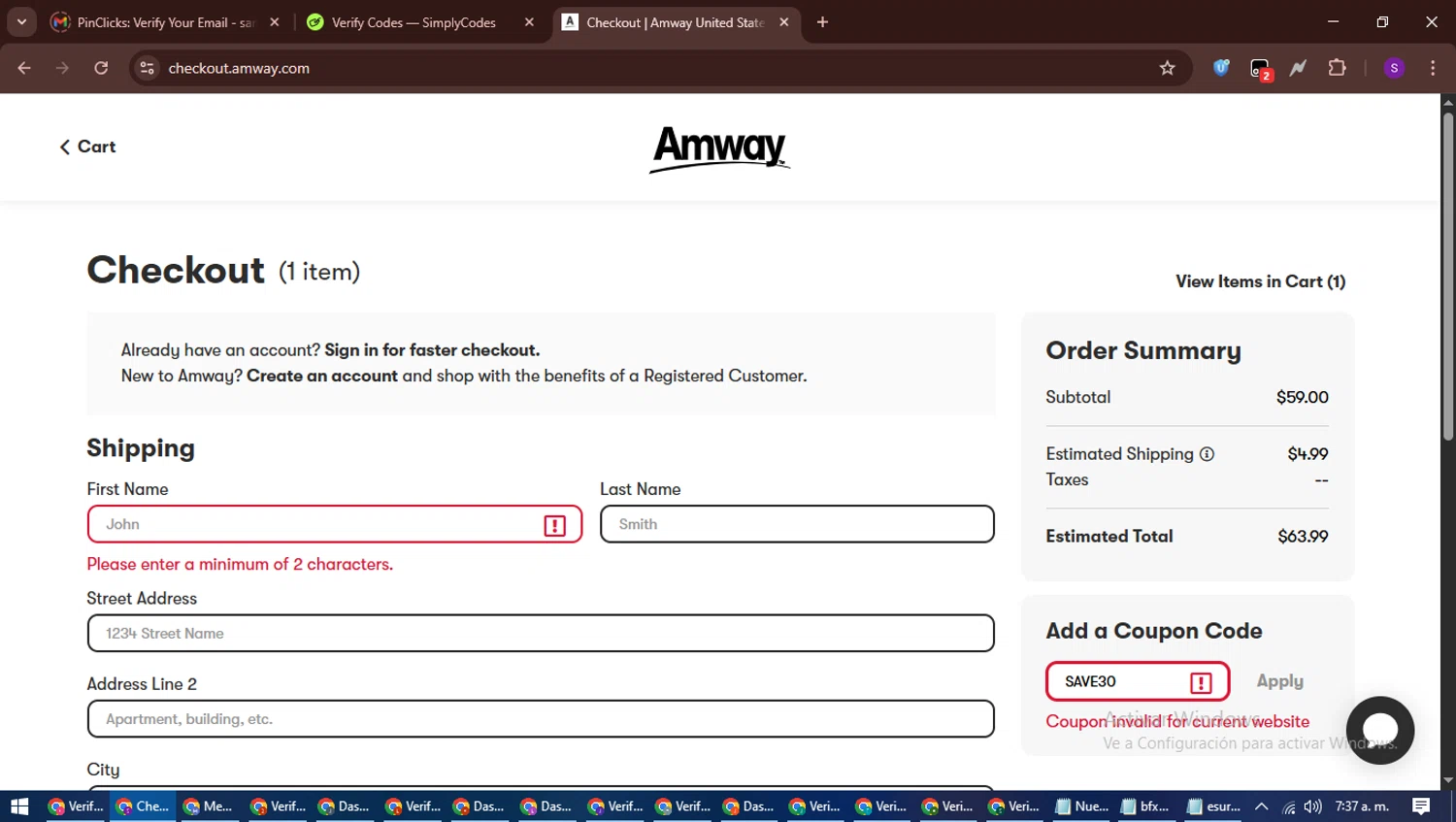The image size is (1456, 822).
Task: Close the PinClicks tab
Action: pos(275,22)
